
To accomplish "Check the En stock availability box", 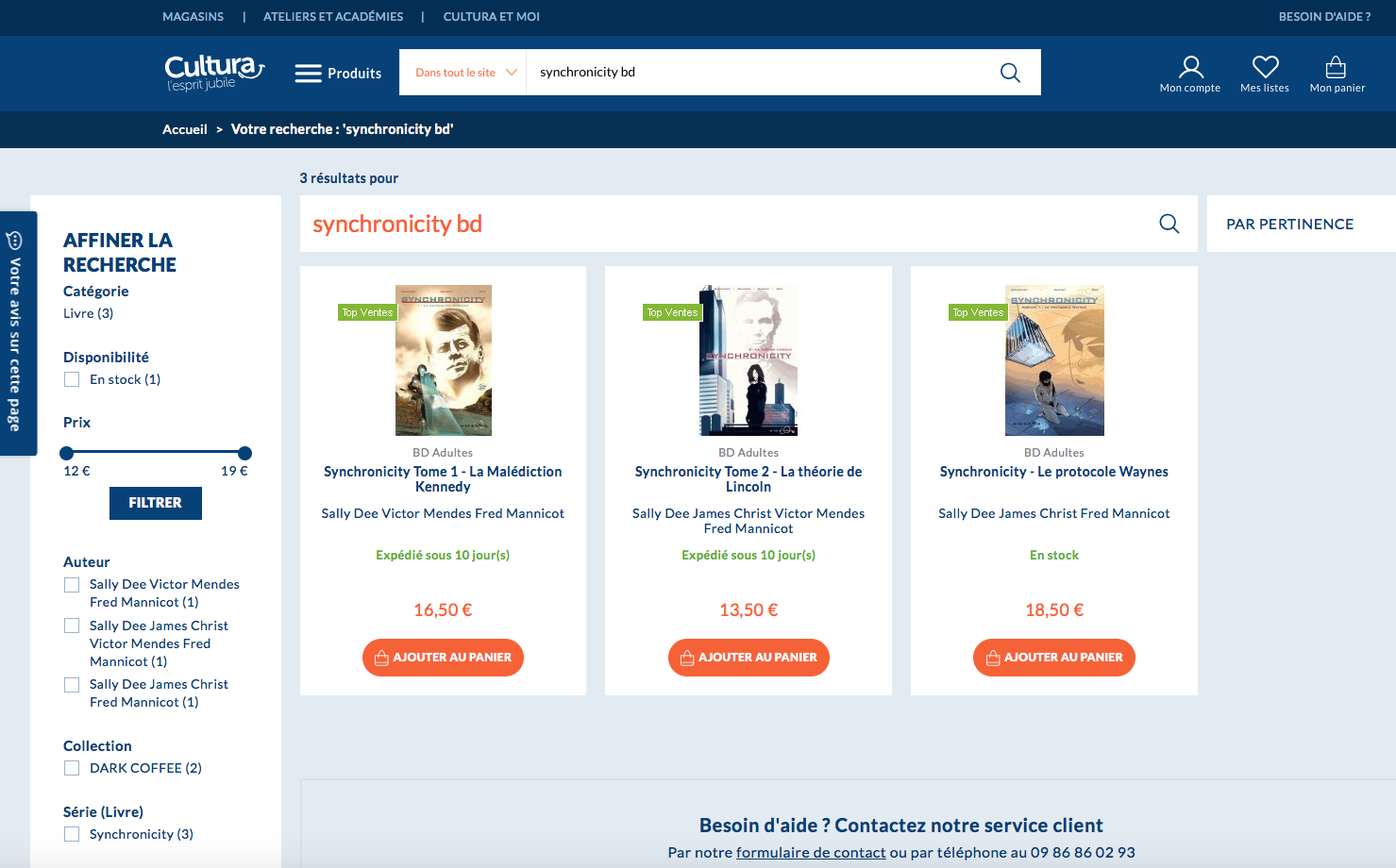I will (x=72, y=379).
